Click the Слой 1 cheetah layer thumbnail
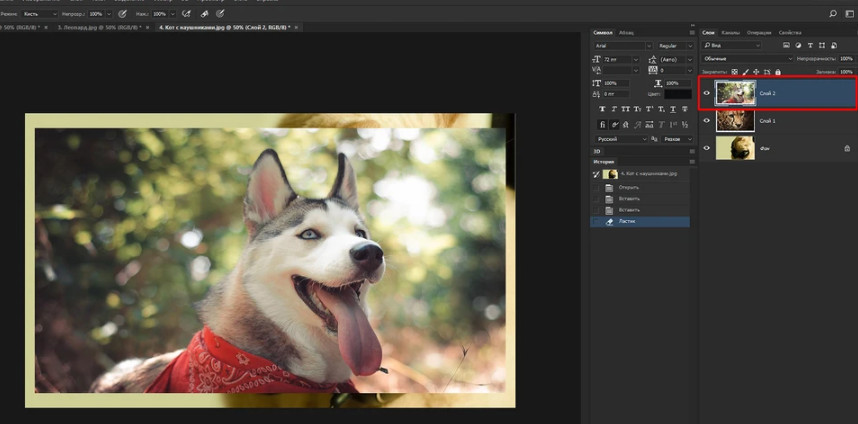Screen dimensions: 858x424 click(x=734, y=121)
